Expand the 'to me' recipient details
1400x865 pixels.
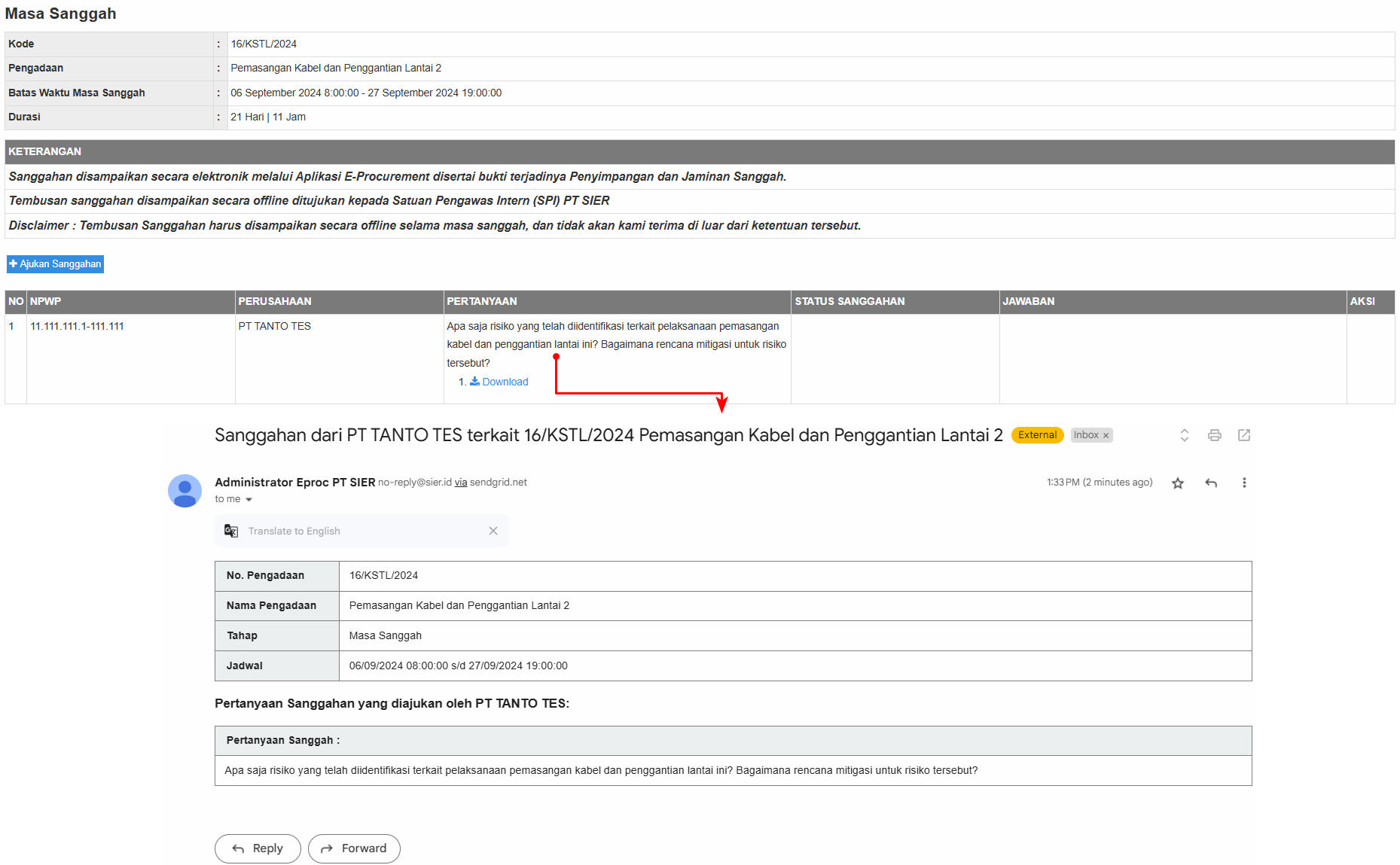249,499
